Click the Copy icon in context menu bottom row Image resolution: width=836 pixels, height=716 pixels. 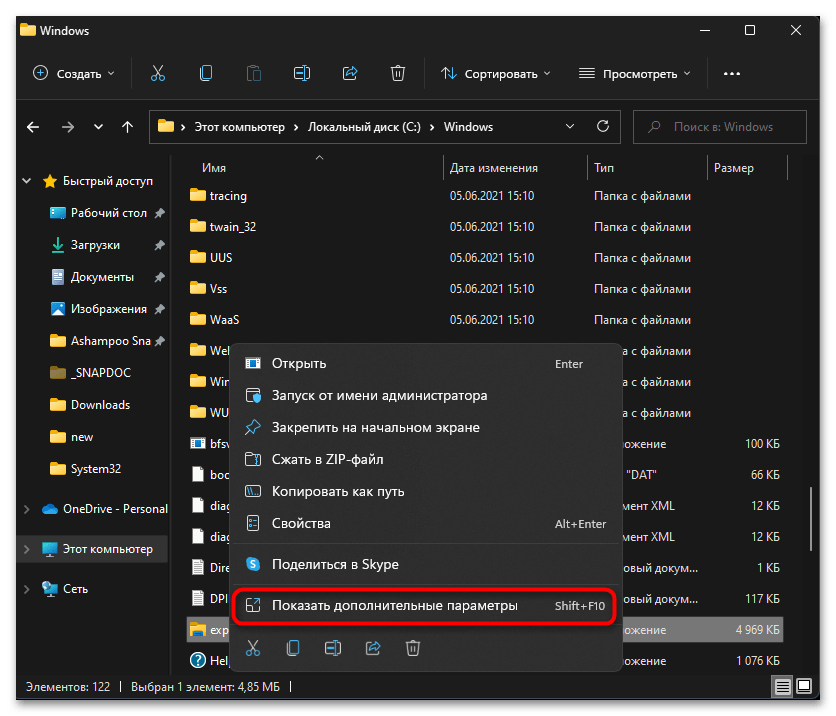click(x=293, y=648)
